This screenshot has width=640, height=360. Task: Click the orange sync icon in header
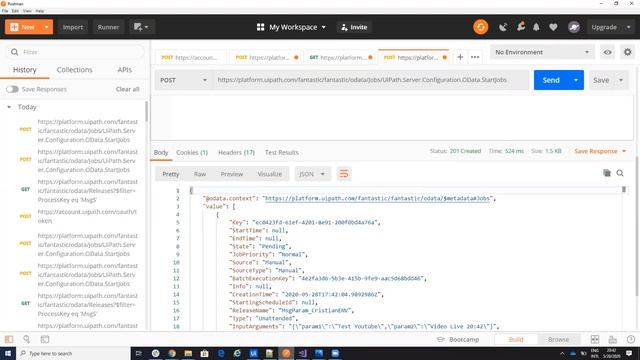click(x=480, y=27)
